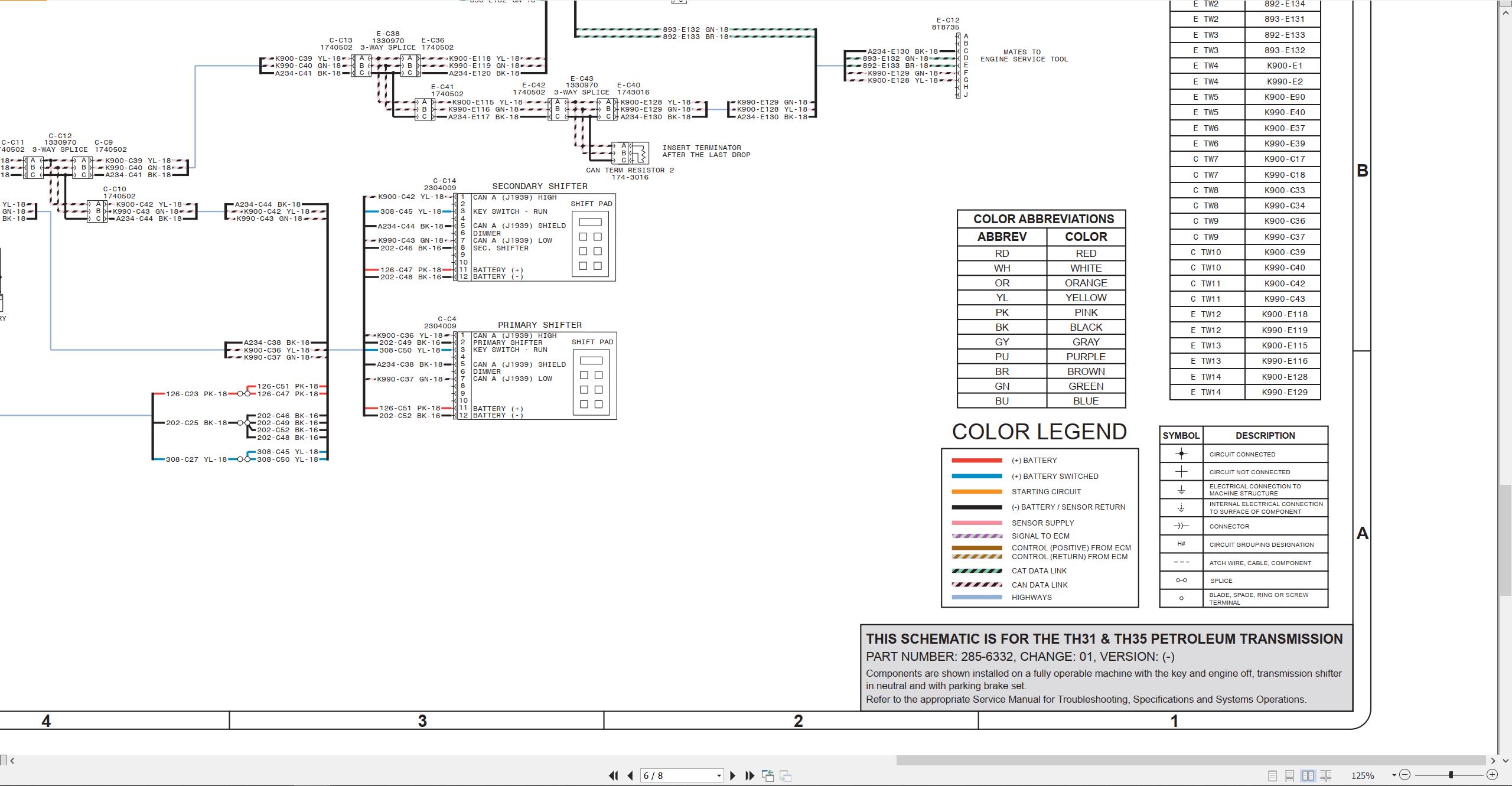Click the YL YELLOW abbreviation row
This screenshot has height=786, width=1512.
1041,298
